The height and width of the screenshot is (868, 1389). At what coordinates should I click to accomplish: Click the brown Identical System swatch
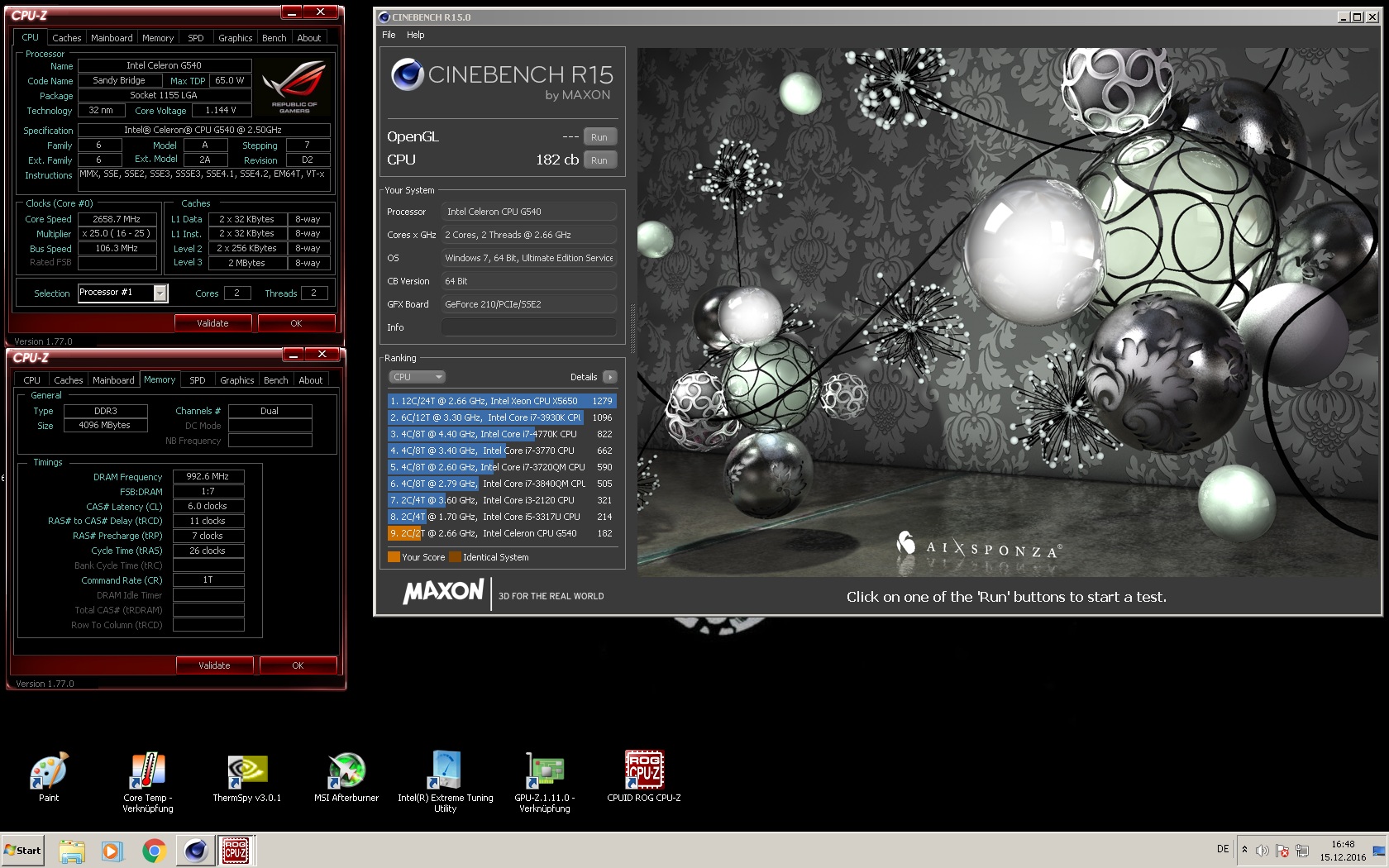[455, 557]
